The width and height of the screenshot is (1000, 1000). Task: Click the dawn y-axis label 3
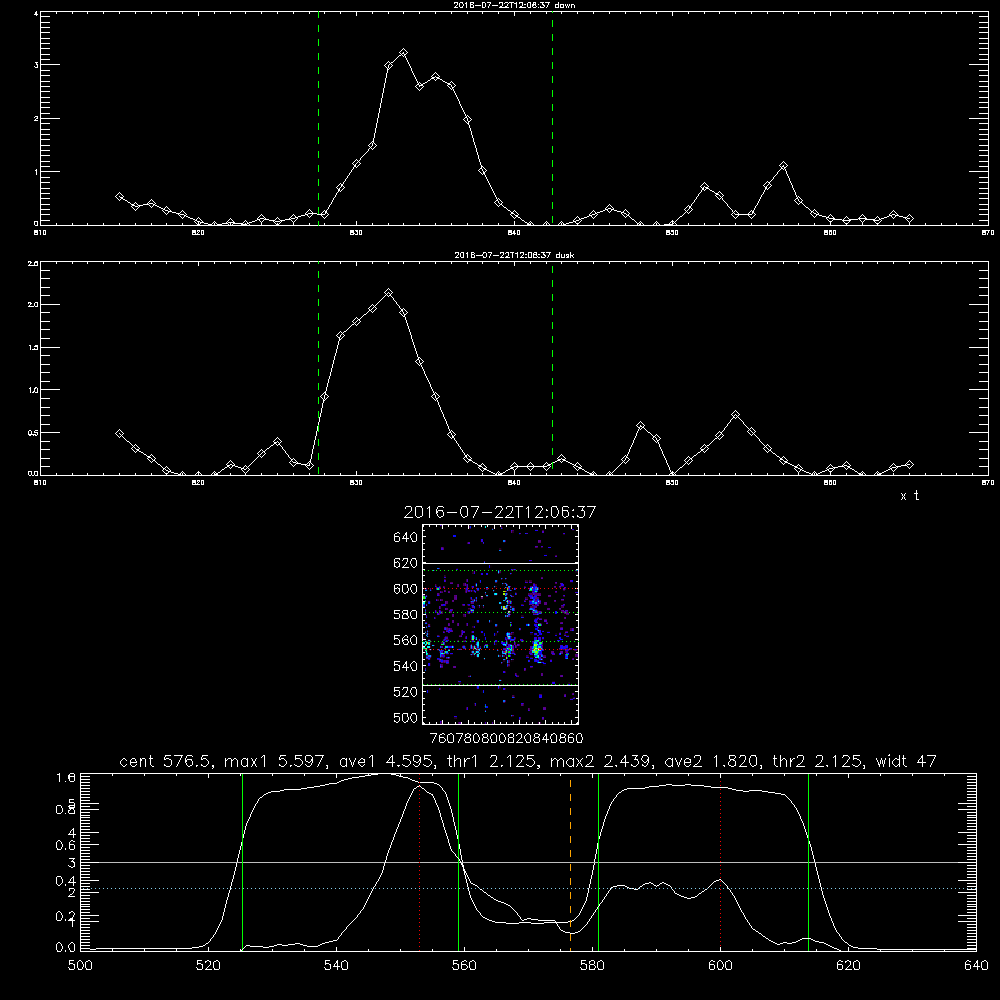point(36,65)
